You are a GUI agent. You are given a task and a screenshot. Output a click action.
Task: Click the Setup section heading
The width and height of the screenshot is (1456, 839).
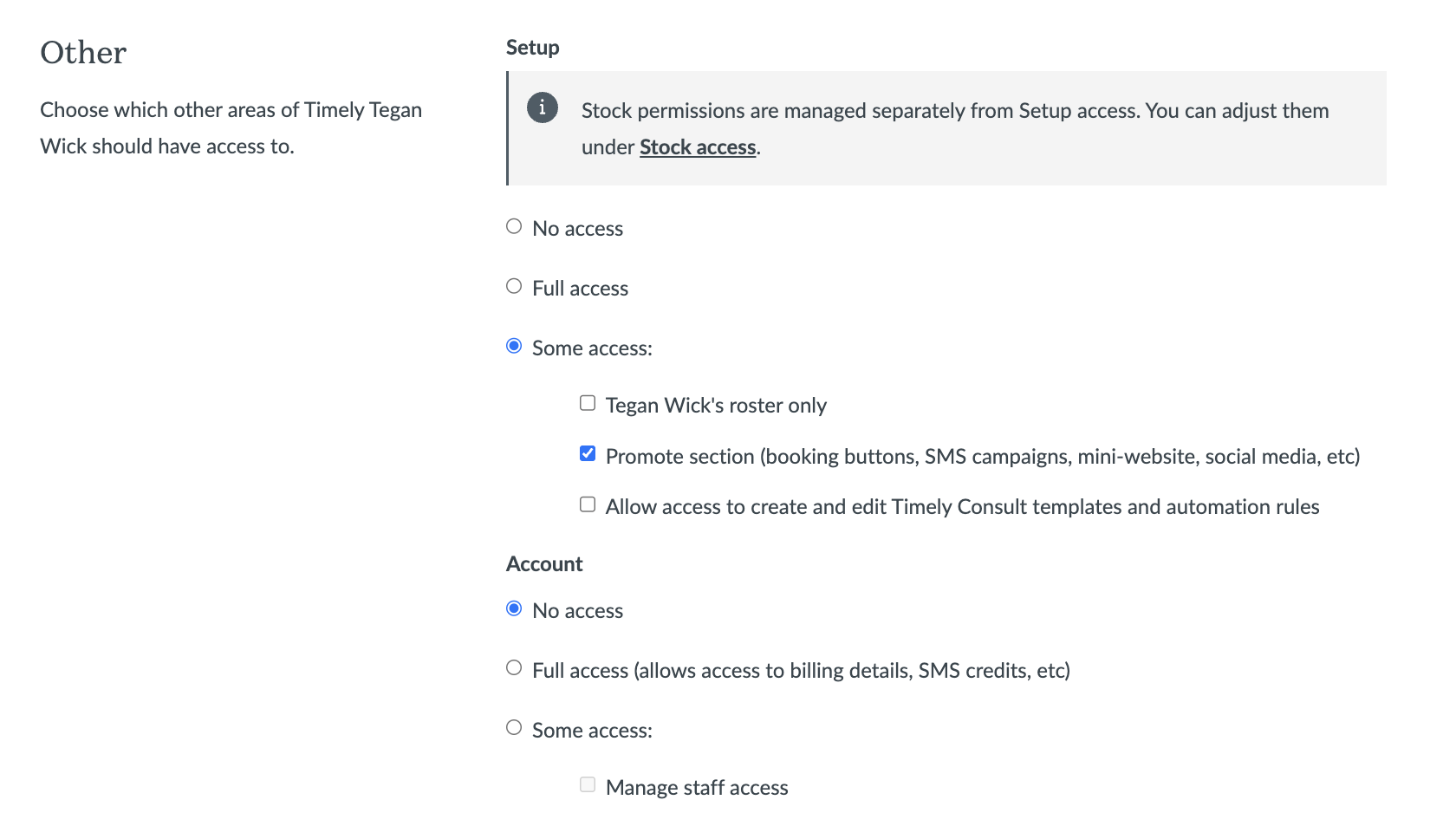[x=532, y=48]
